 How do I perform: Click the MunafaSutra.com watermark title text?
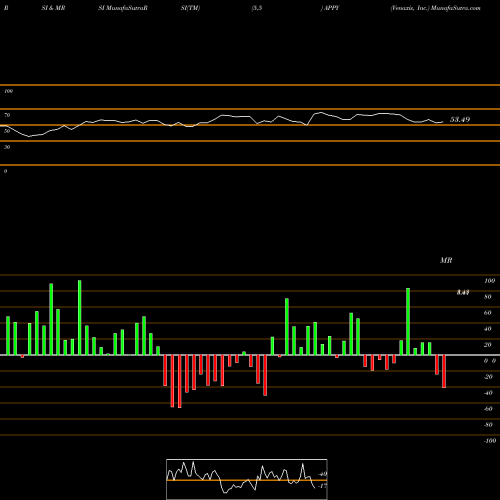pos(456,8)
